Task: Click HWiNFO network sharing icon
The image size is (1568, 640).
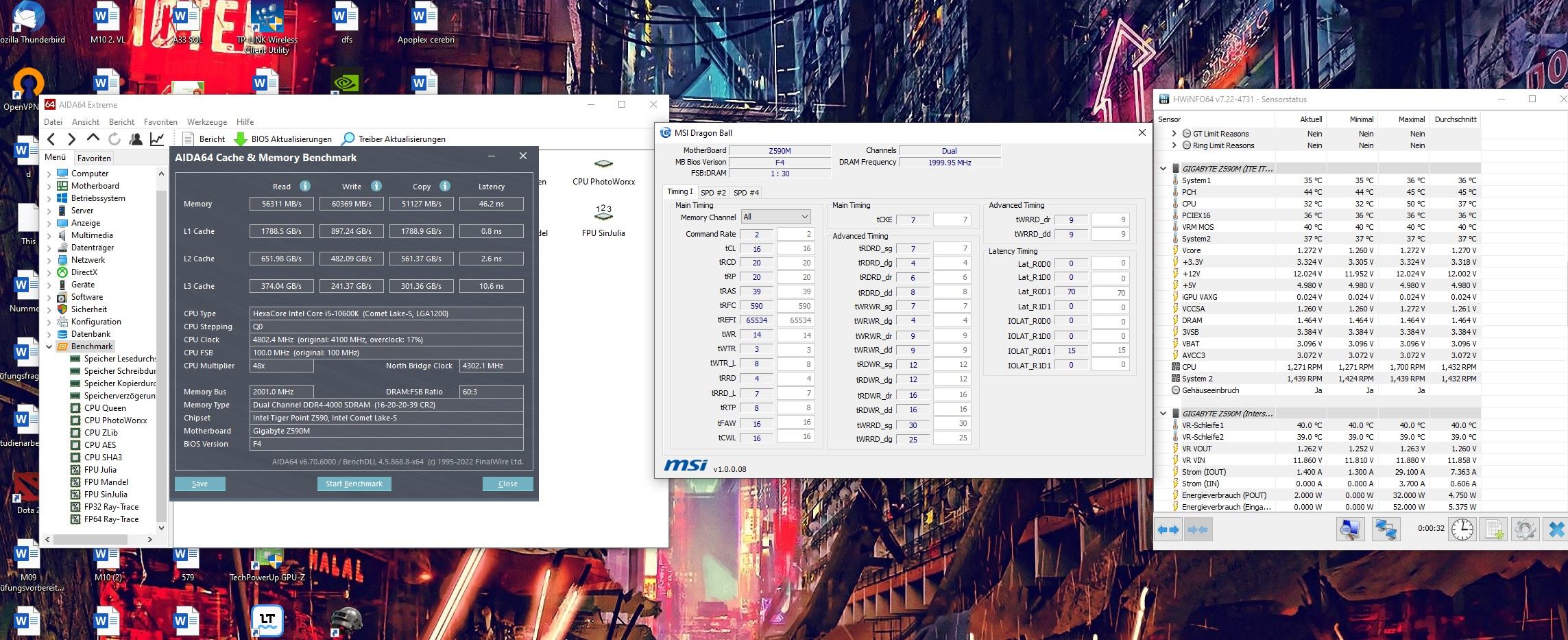Action: click(1386, 530)
